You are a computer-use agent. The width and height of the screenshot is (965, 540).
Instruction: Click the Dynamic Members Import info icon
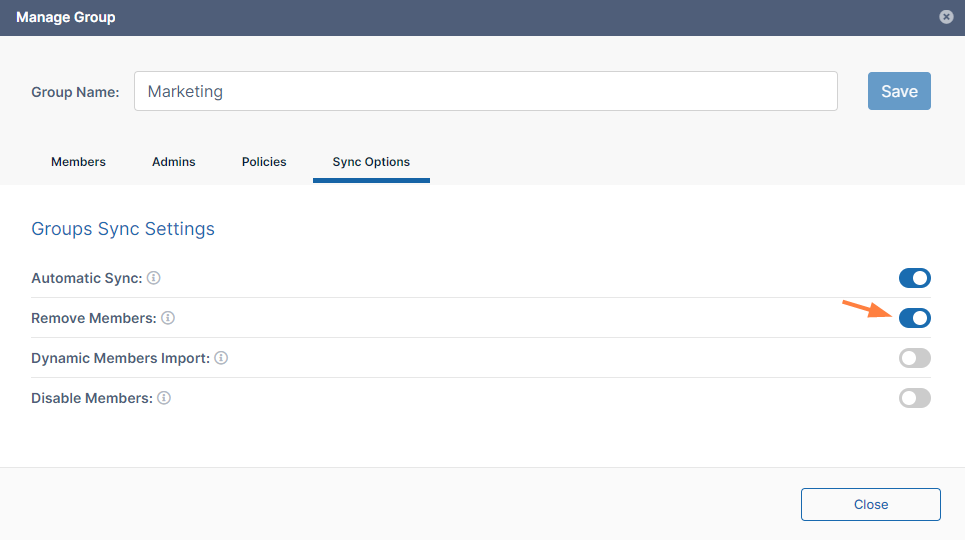[x=221, y=358]
